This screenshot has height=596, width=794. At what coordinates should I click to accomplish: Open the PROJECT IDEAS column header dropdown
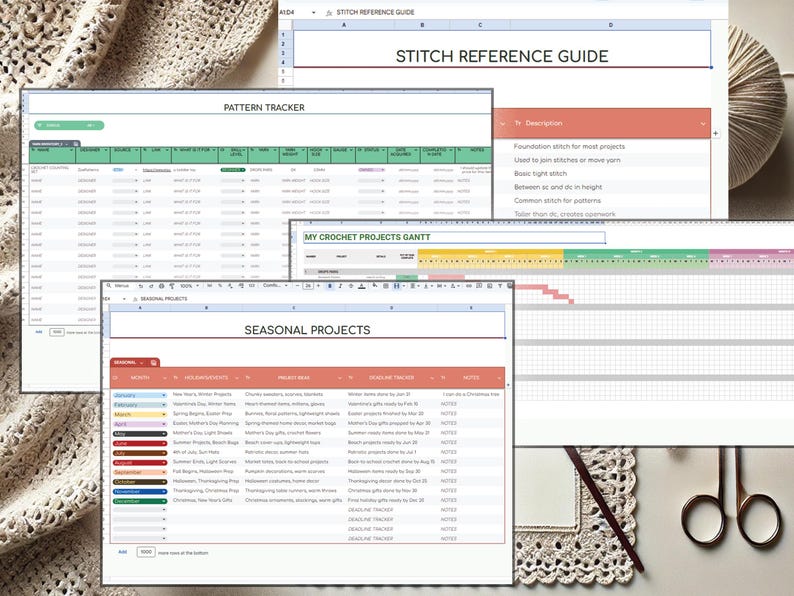tap(339, 378)
